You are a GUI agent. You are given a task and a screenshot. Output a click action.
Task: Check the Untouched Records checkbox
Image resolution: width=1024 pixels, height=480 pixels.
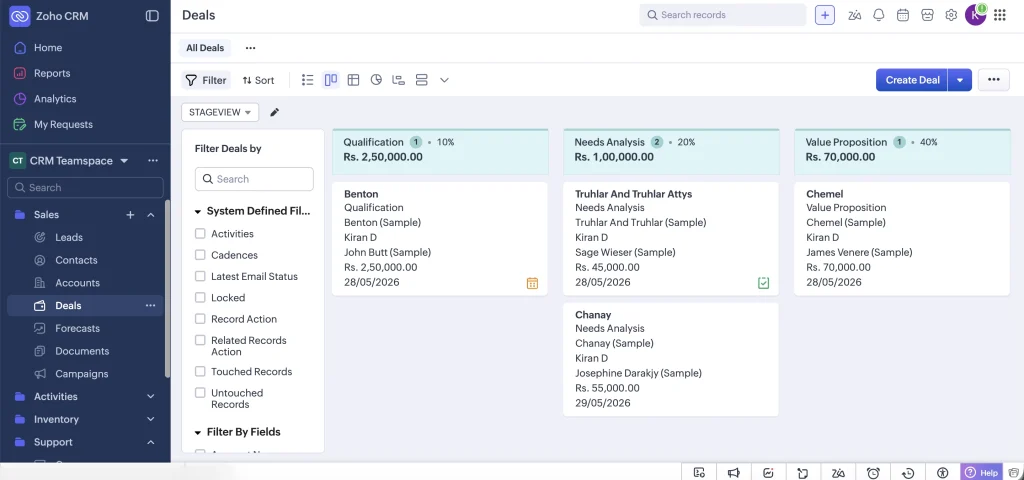click(x=200, y=392)
